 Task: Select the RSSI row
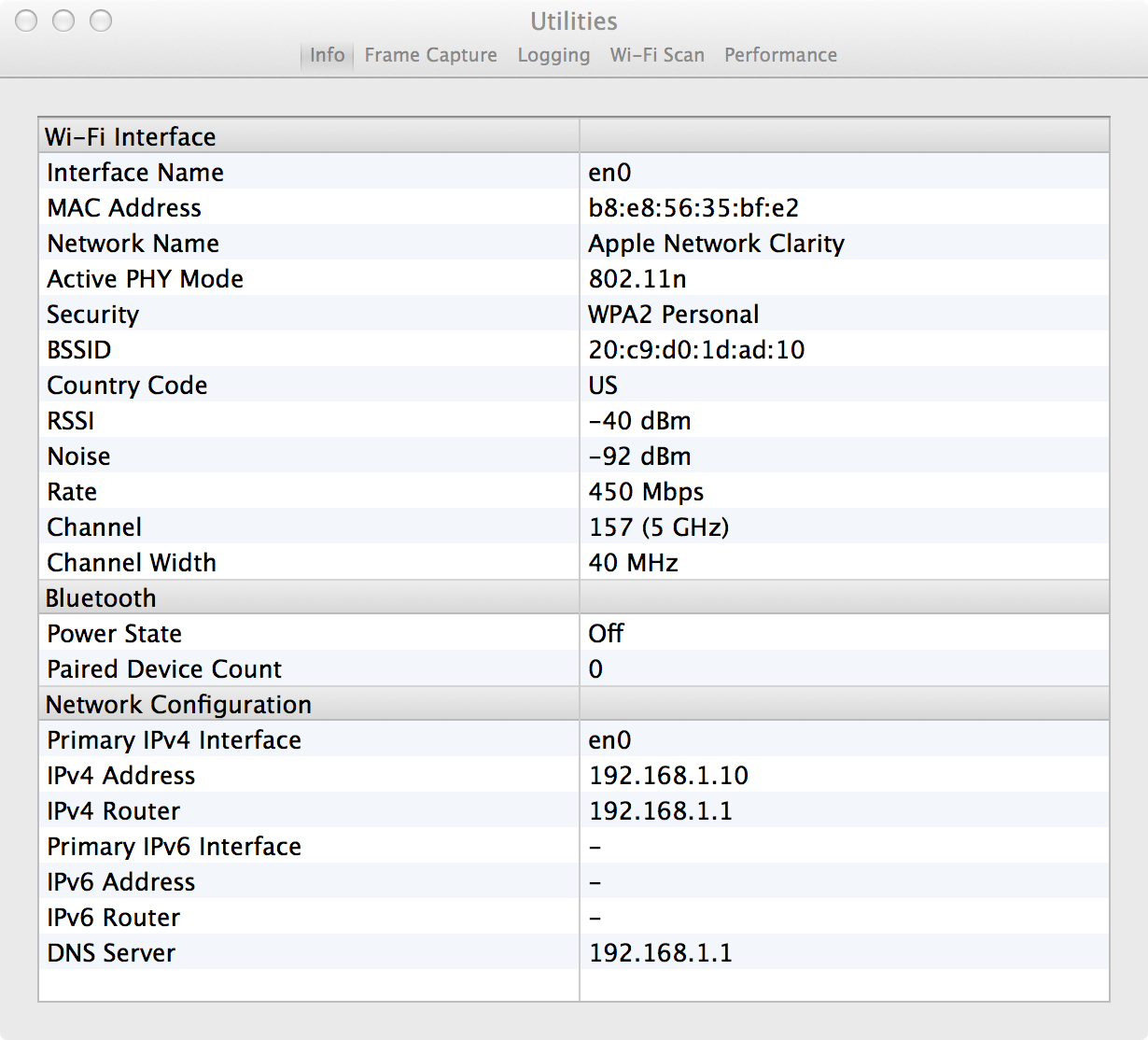[x=71, y=421]
